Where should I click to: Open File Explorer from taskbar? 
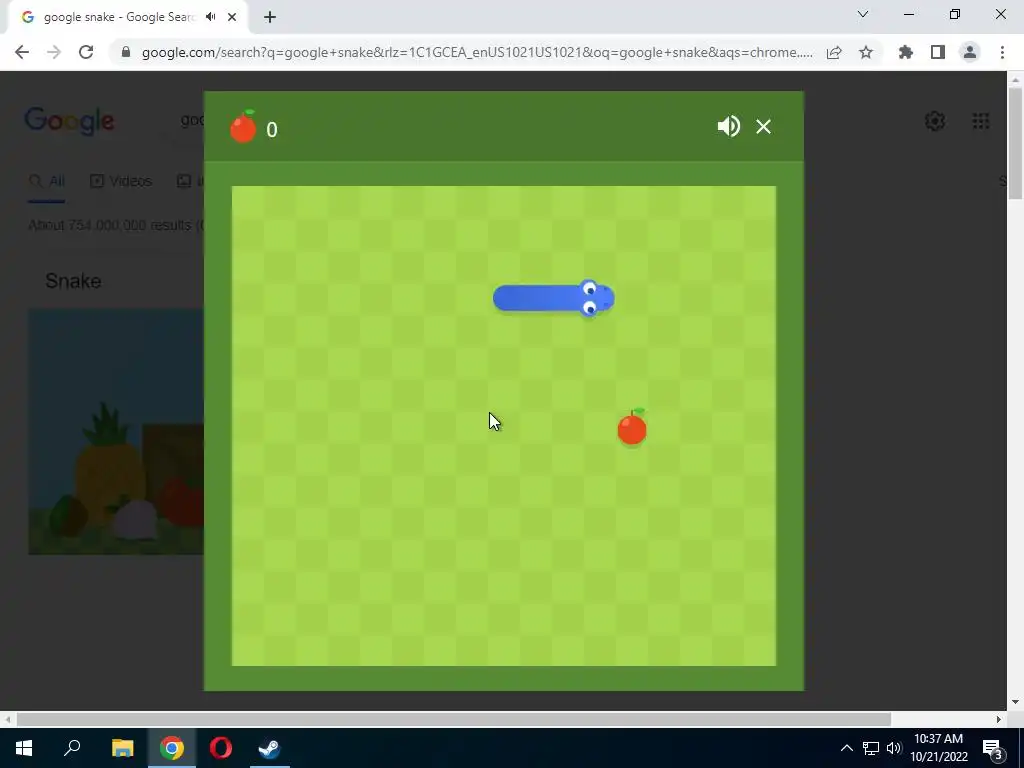pos(122,748)
